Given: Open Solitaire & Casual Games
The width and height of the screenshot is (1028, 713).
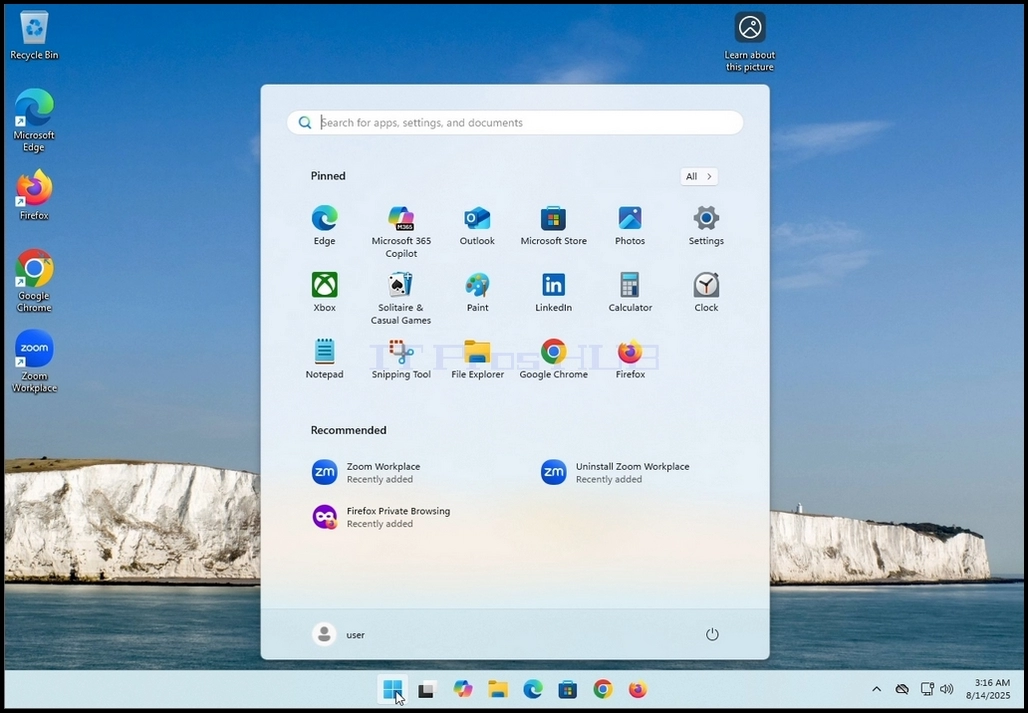Looking at the screenshot, I should click(401, 298).
